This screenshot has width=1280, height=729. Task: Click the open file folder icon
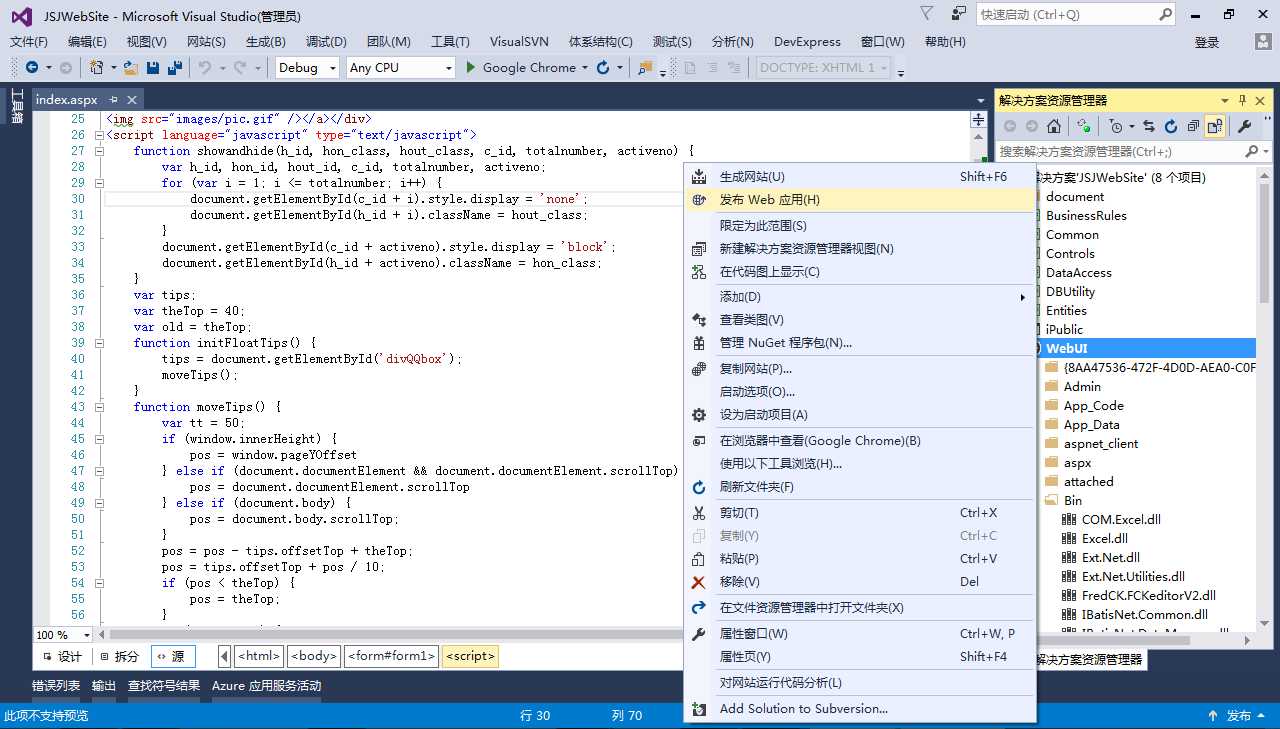132,67
